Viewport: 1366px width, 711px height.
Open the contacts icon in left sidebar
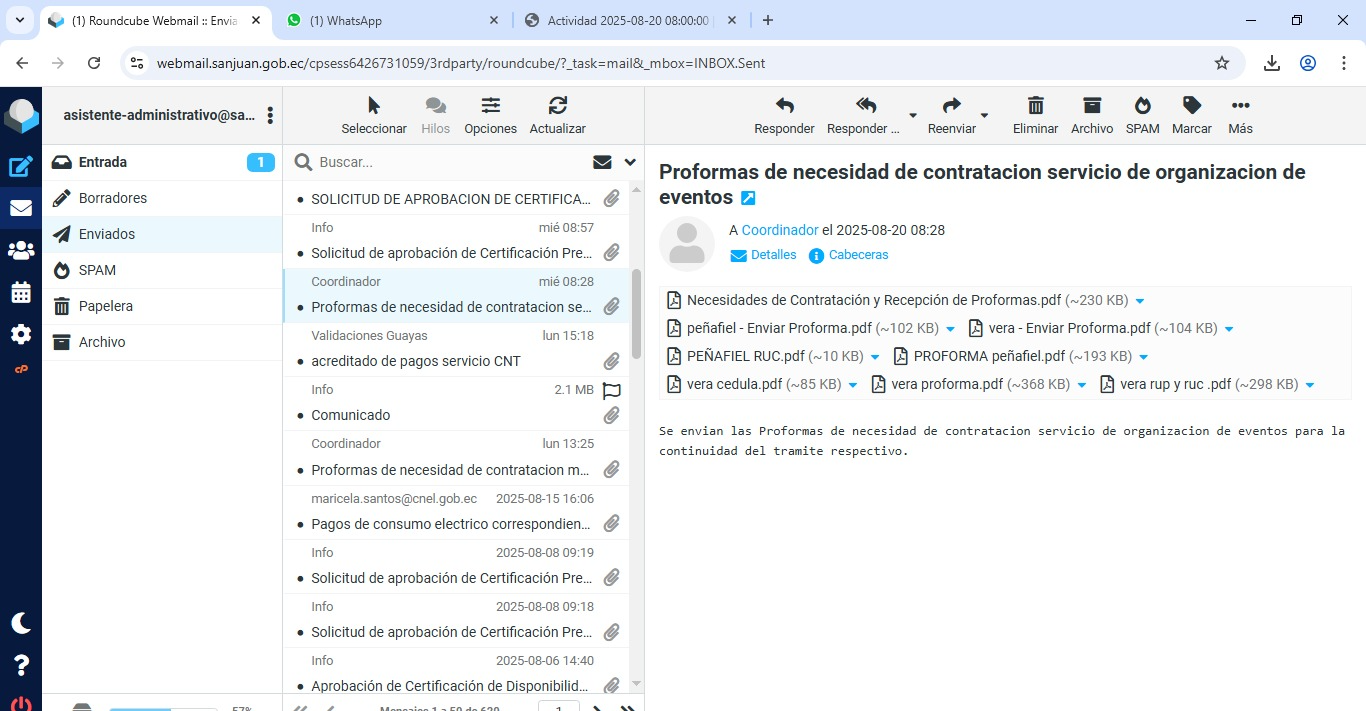21,251
